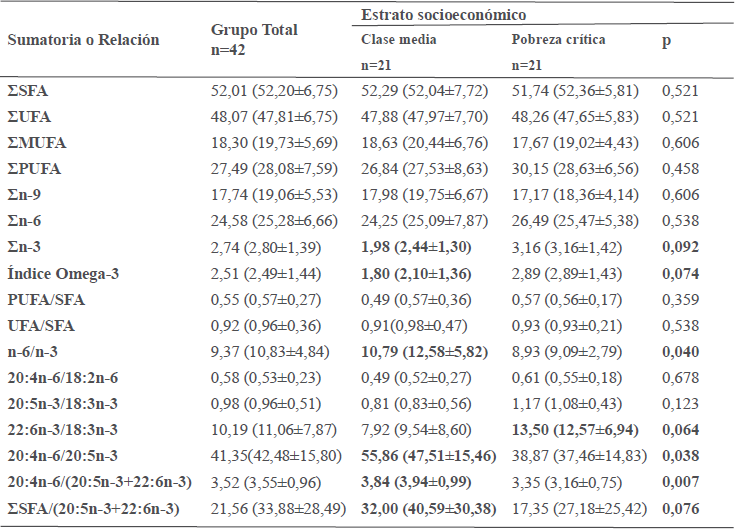Click the 'p' column header

pyautogui.click(x=667, y=40)
